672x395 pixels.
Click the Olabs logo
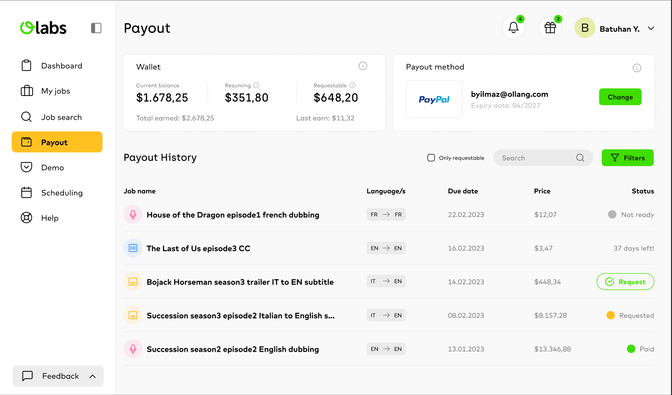43,28
